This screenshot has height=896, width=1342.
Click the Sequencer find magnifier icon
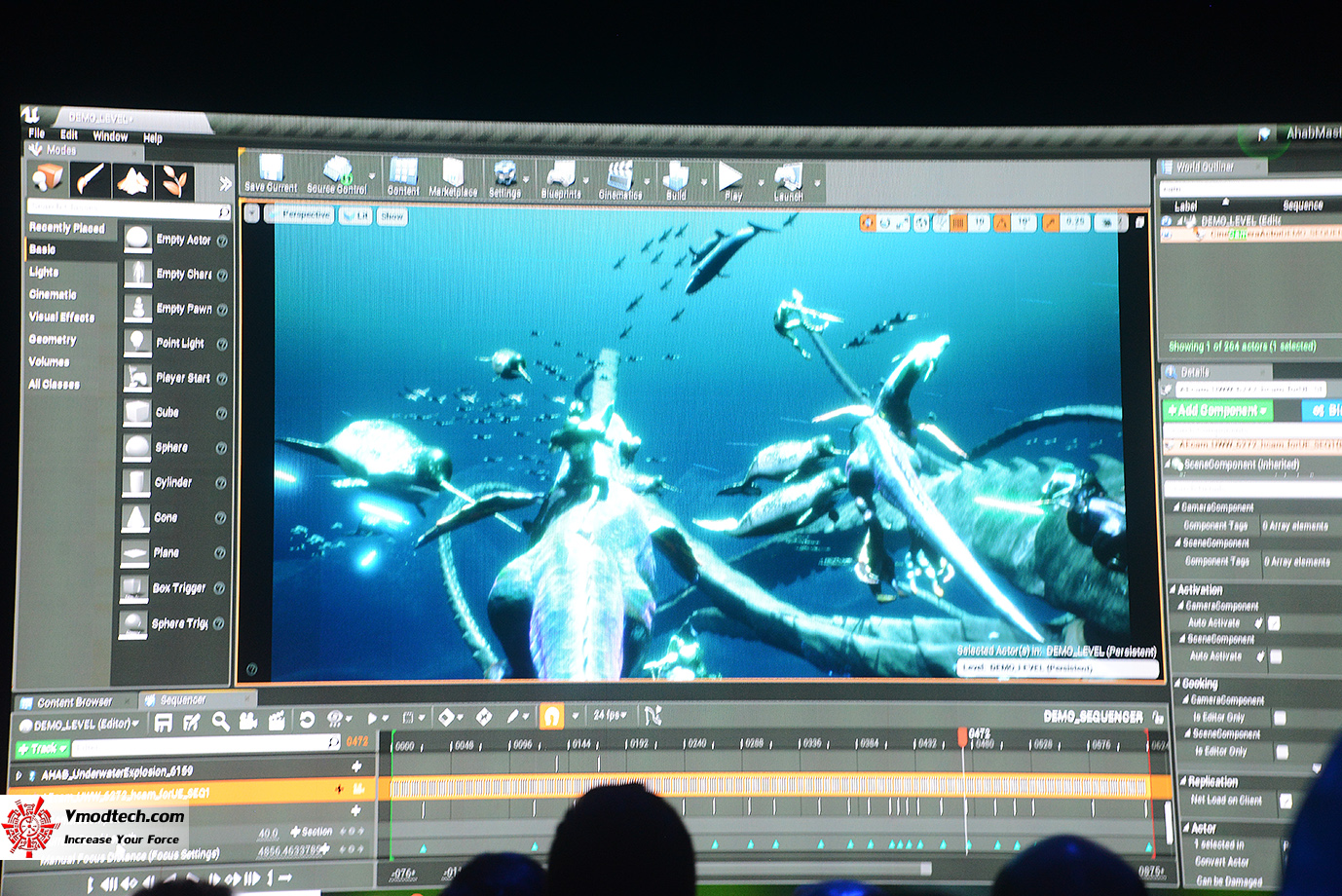pos(220,721)
